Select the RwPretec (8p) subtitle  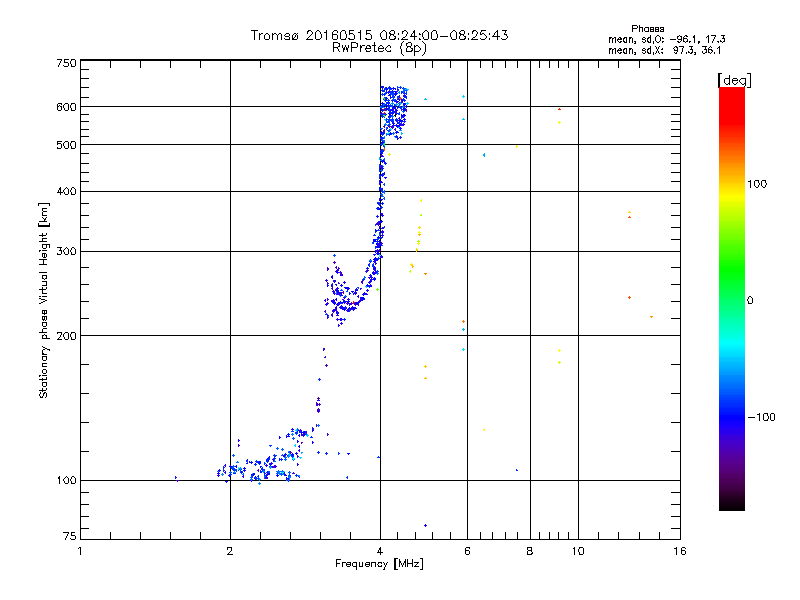379,48
